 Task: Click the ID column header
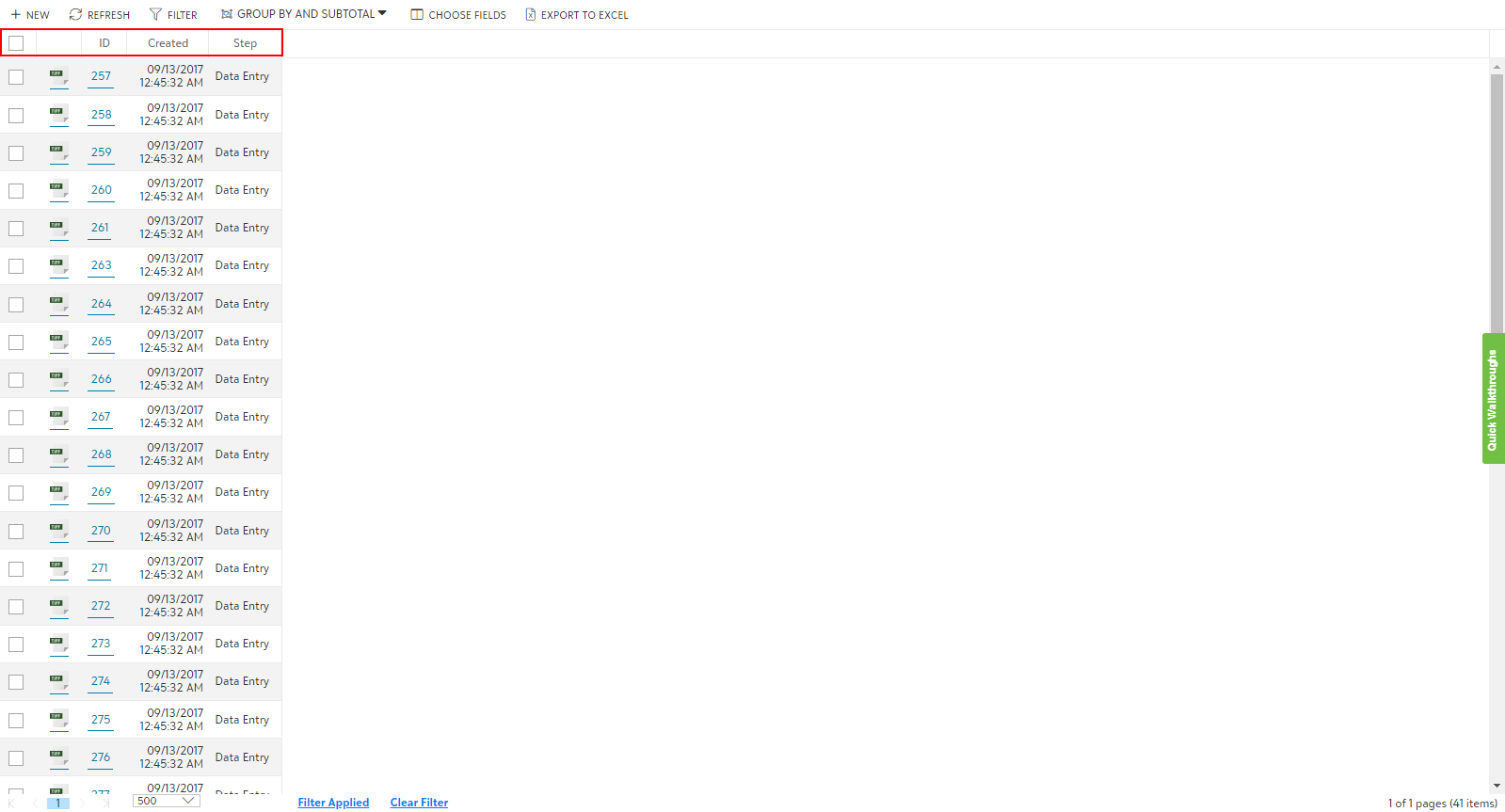(104, 43)
